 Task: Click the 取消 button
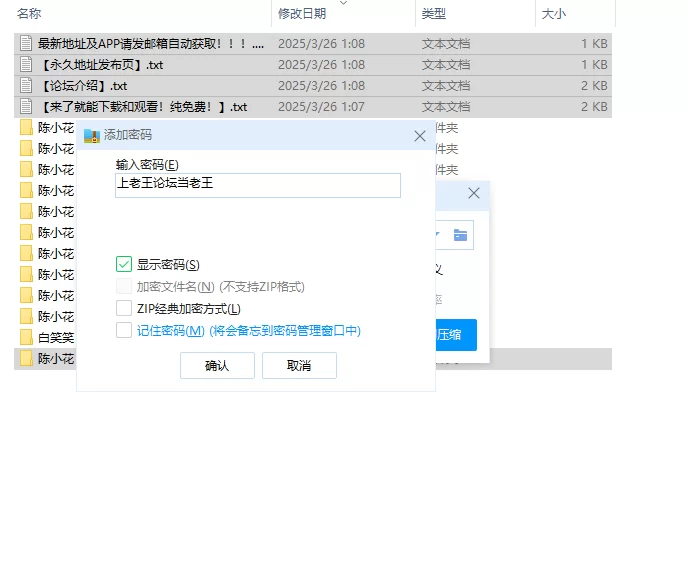[299, 365]
